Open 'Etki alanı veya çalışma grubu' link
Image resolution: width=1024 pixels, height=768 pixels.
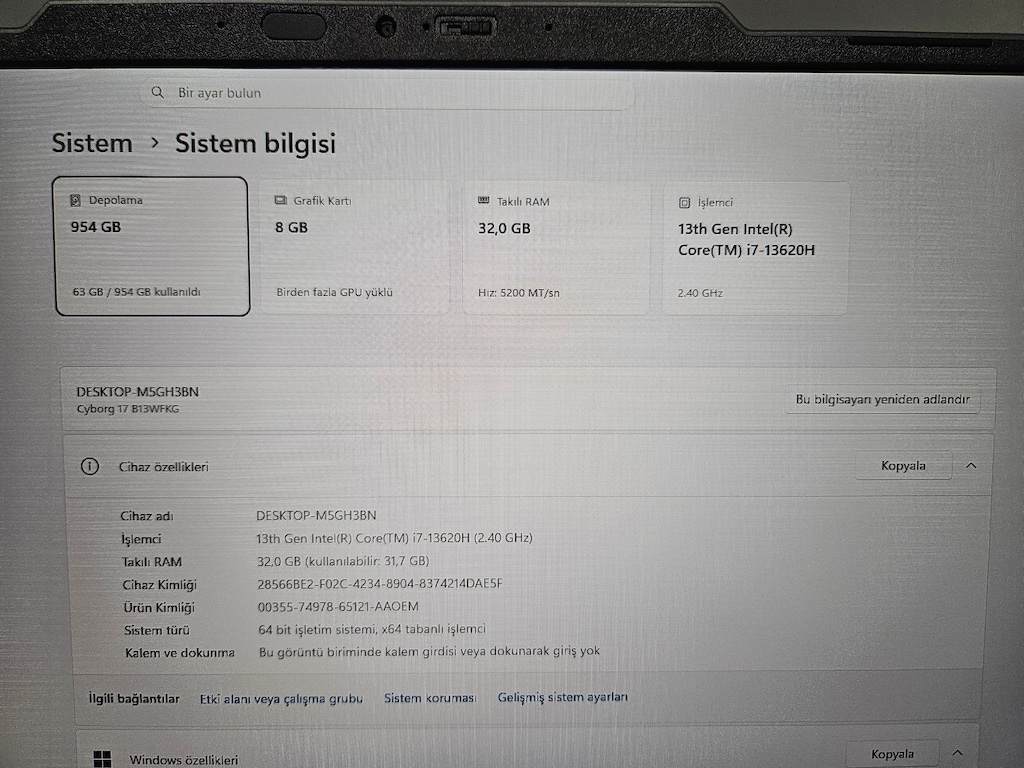pos(281,699)
